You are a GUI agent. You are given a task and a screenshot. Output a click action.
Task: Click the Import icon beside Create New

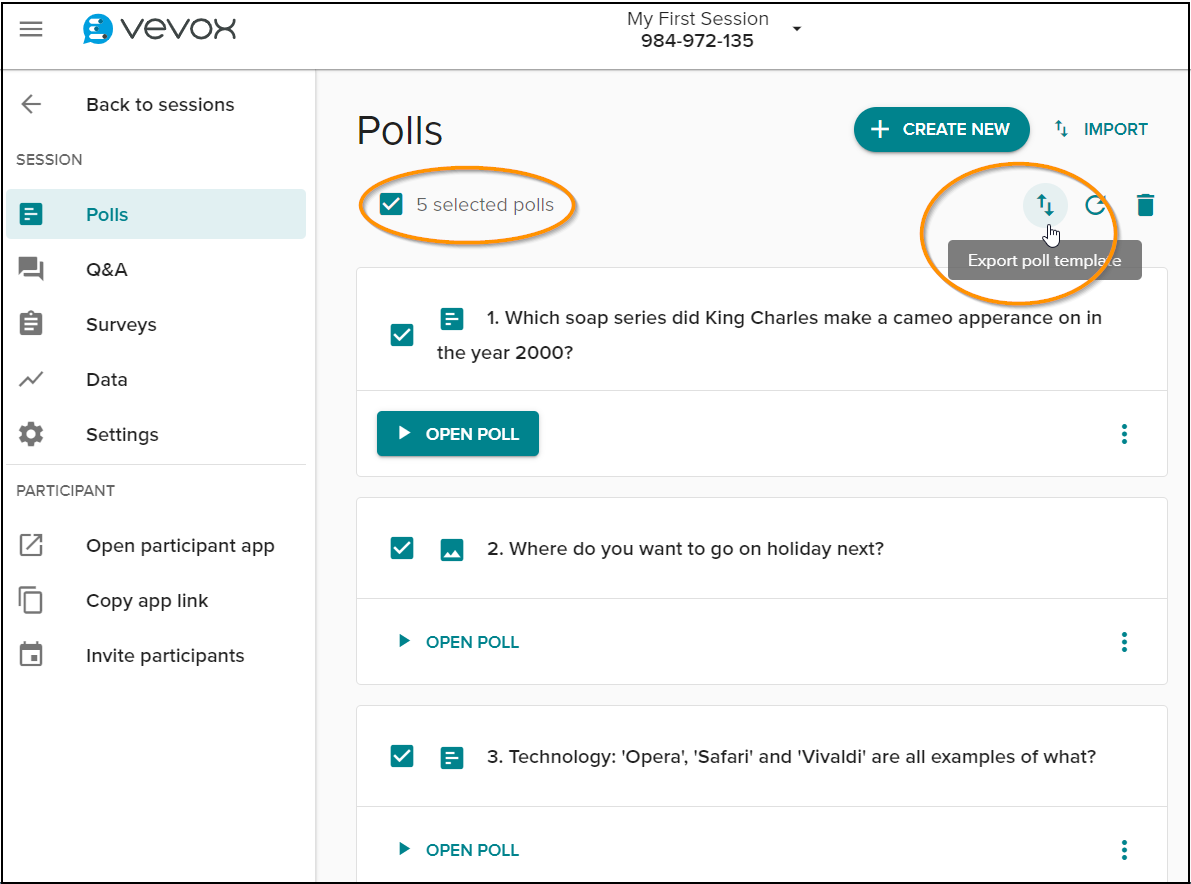(1059, 129)
